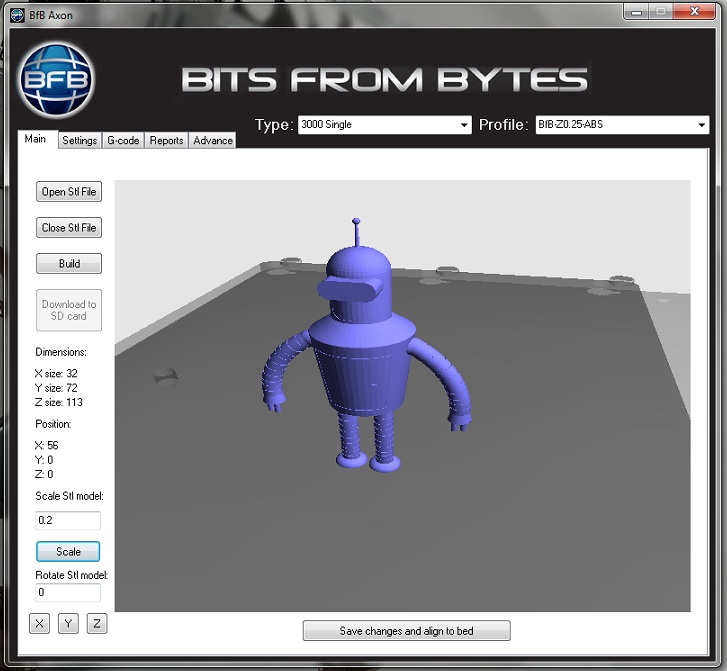The height and width of the screenshot is (671, 727).
Task: View the Reports tab
Action: point(166,141)
